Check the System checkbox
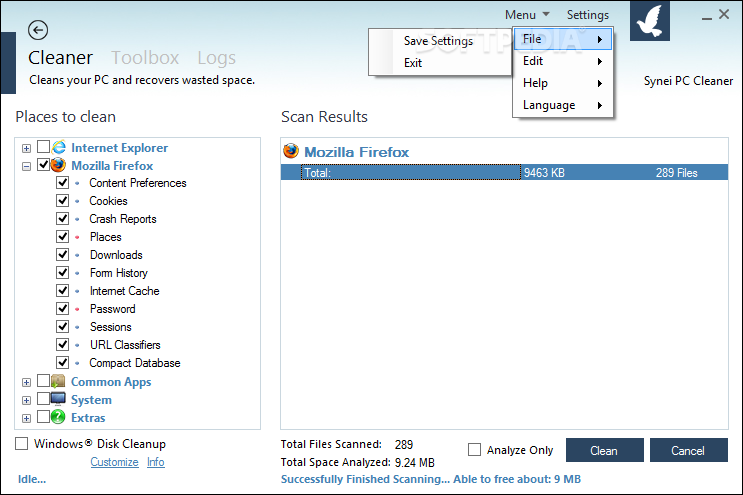This screenshot has width=743, height=495. (x=43, y=398)
